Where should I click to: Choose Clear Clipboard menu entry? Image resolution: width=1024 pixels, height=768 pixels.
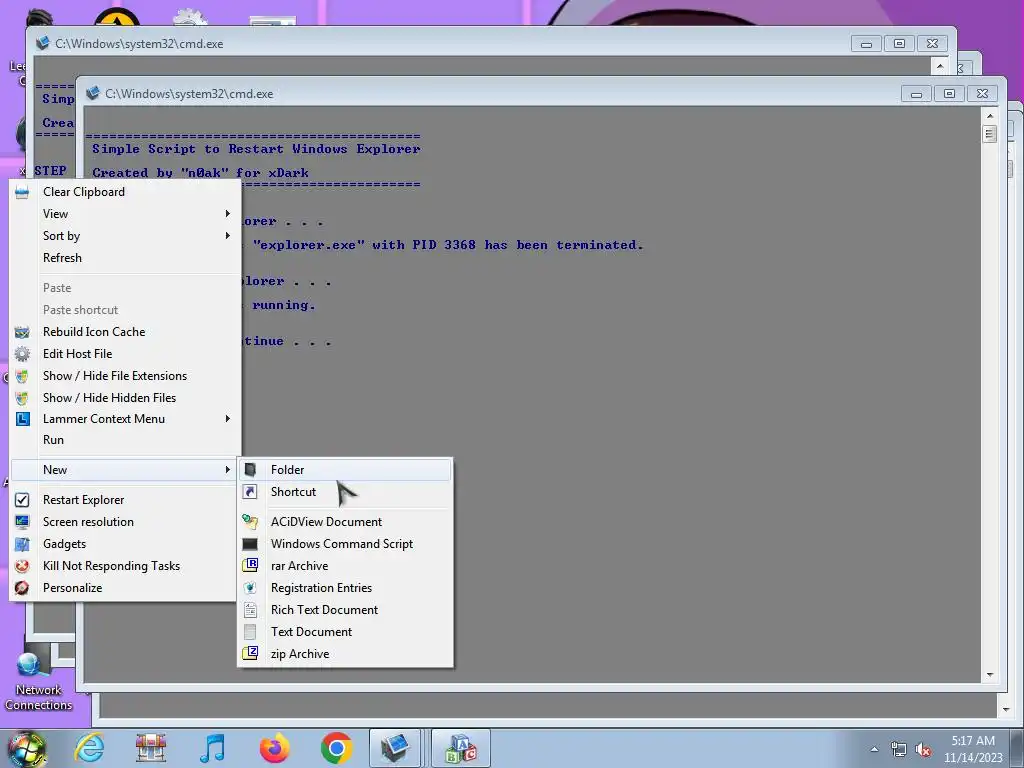pyautogui.click(x=124, y=192)
